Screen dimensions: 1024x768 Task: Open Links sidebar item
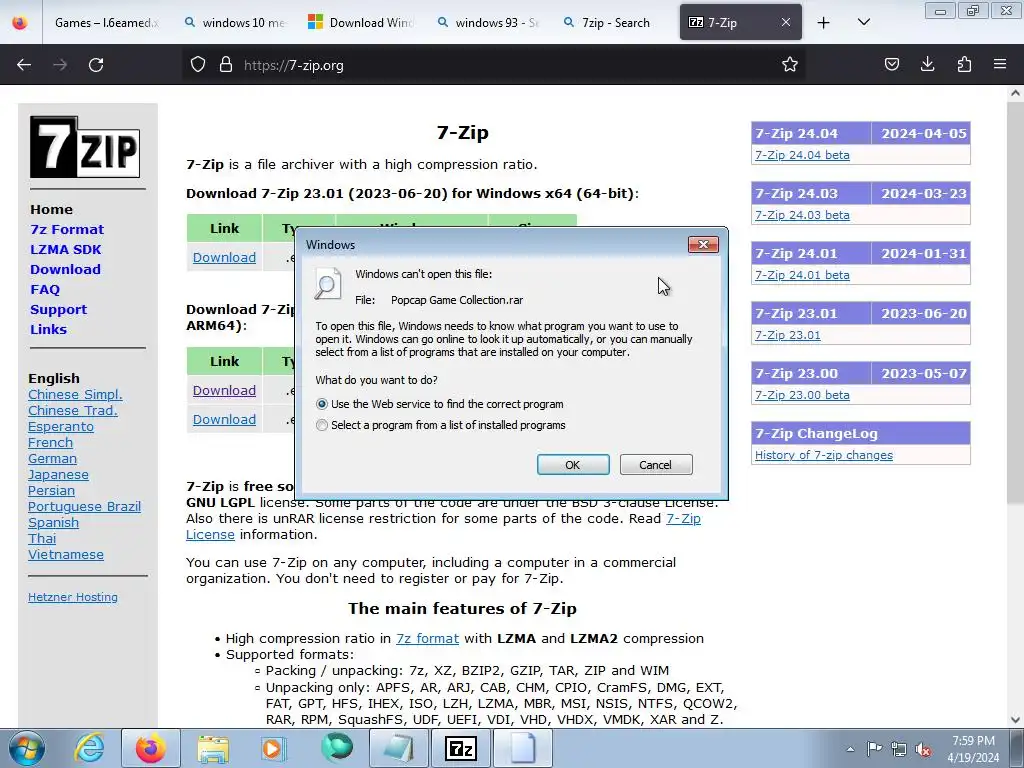(x=48, y=329)
